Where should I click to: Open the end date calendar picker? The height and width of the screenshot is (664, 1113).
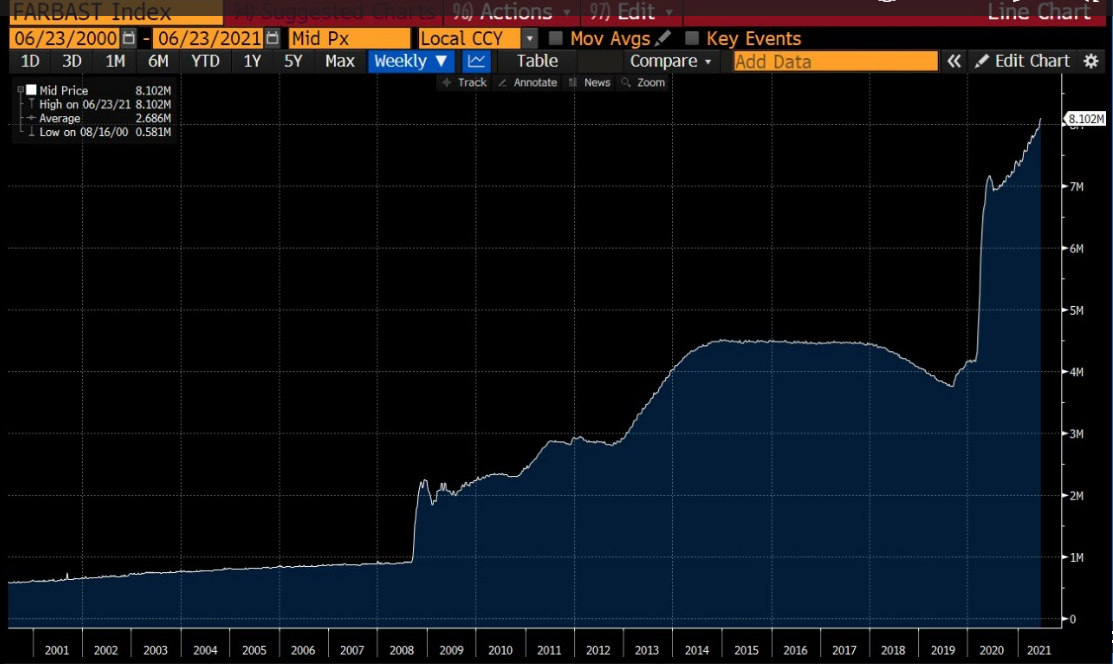pyautogui.click(x=272, y=39)
